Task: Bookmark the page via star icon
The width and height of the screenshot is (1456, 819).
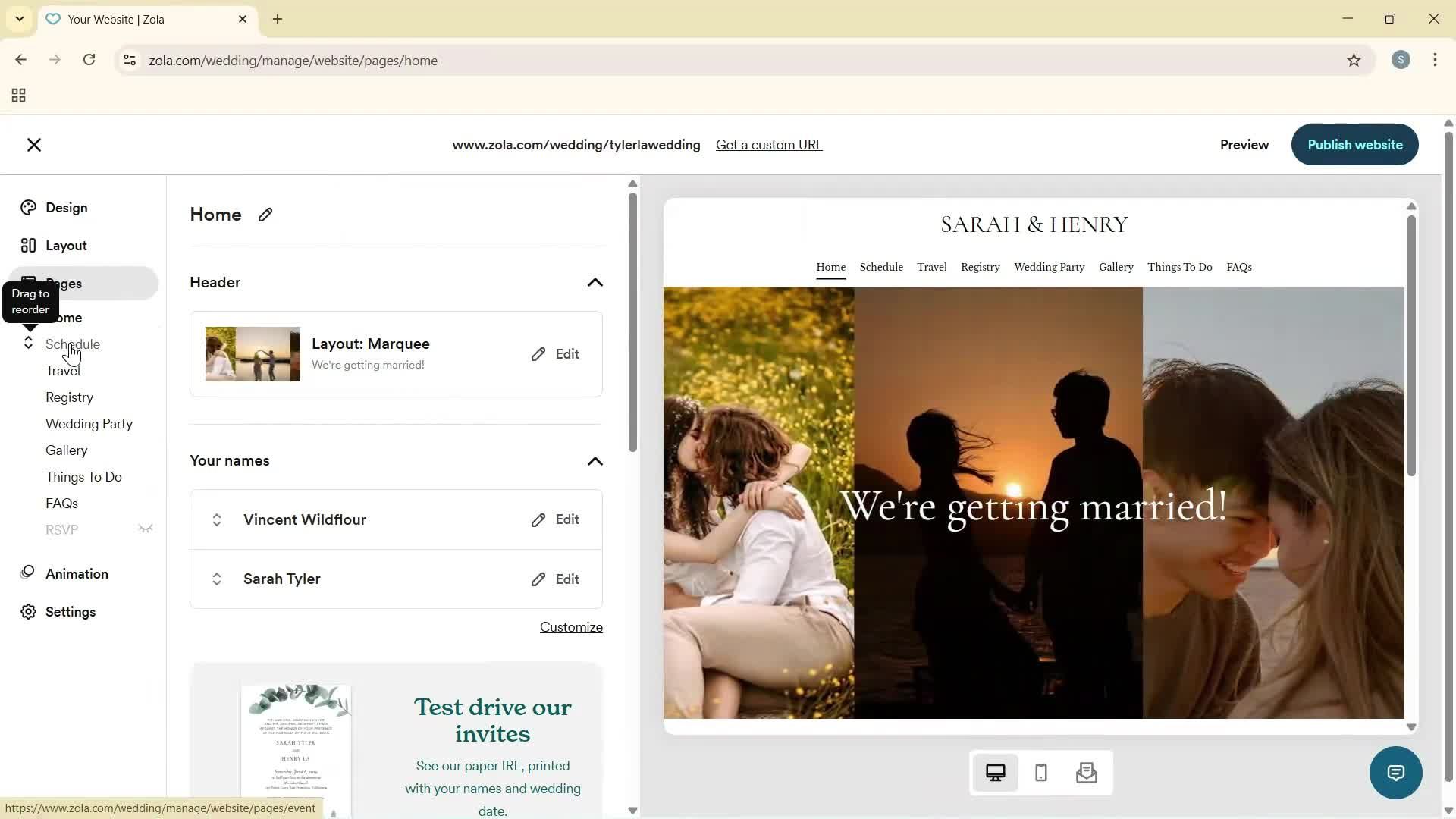Action: pos(1354,60)
